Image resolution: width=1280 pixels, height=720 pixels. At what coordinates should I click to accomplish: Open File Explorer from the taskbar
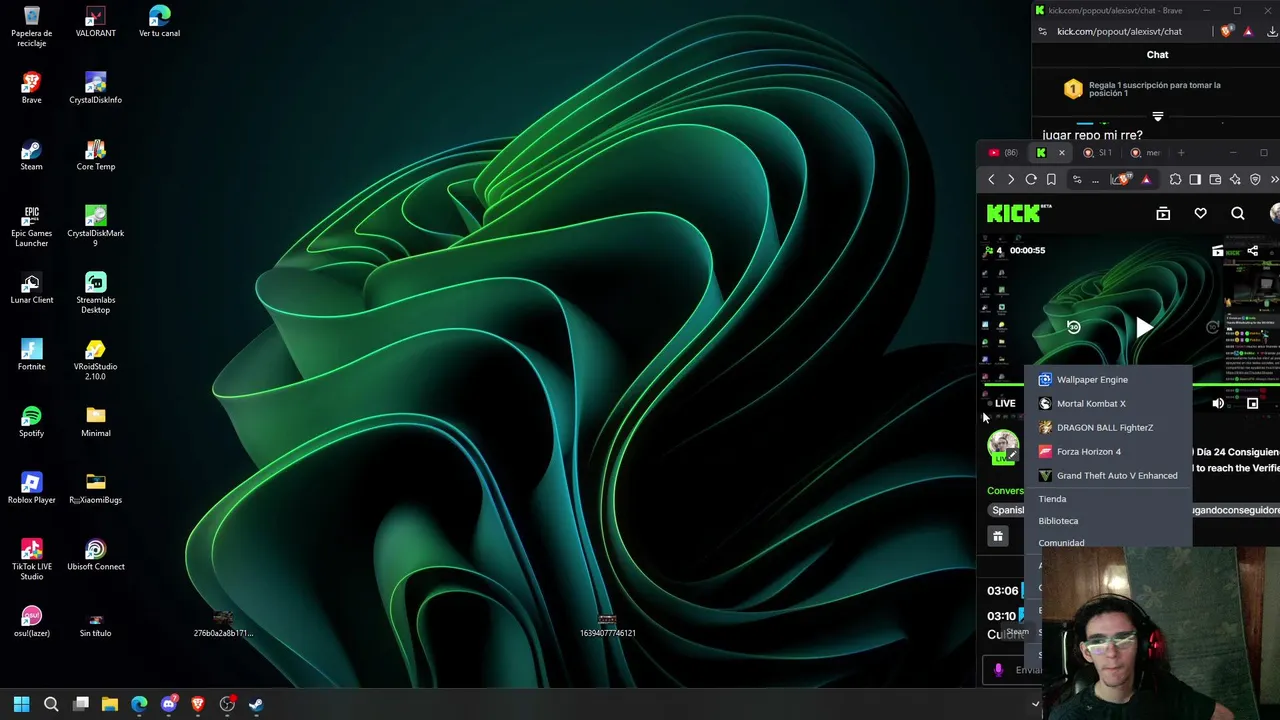pyautogui.click(x=110, y=704)
